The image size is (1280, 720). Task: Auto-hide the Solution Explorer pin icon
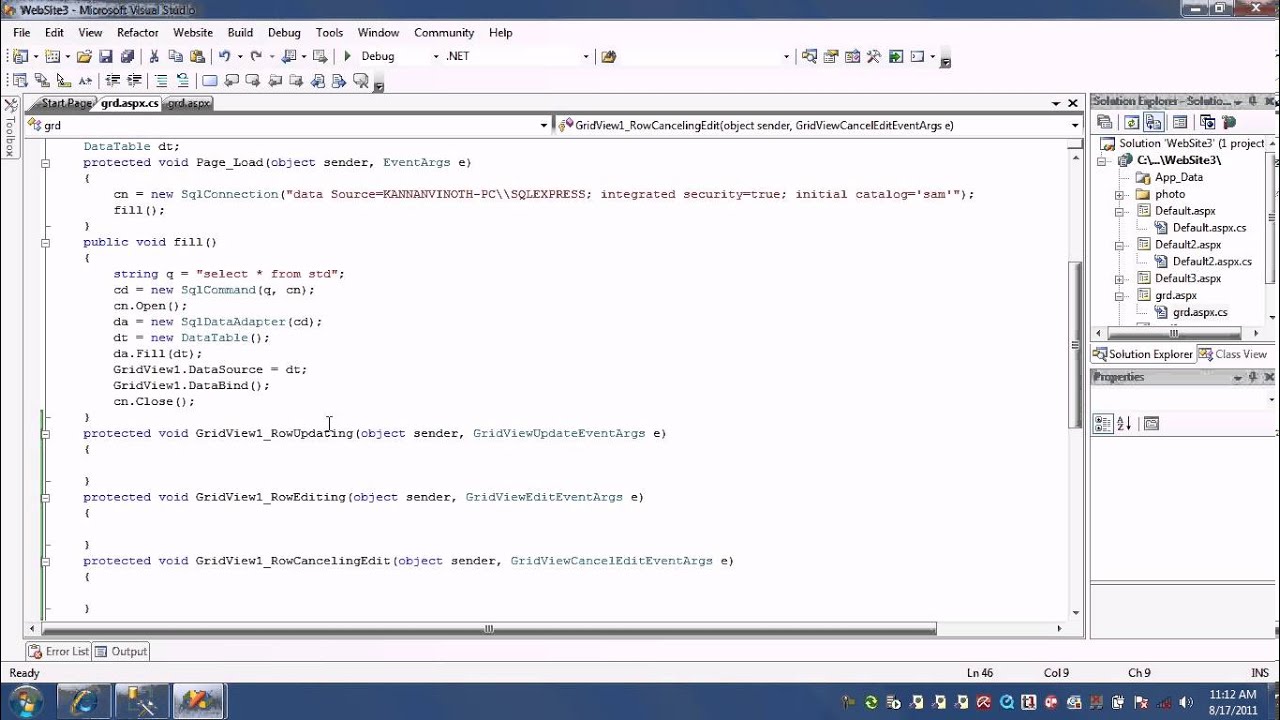pyautogui.click(x=1253, y=101)
